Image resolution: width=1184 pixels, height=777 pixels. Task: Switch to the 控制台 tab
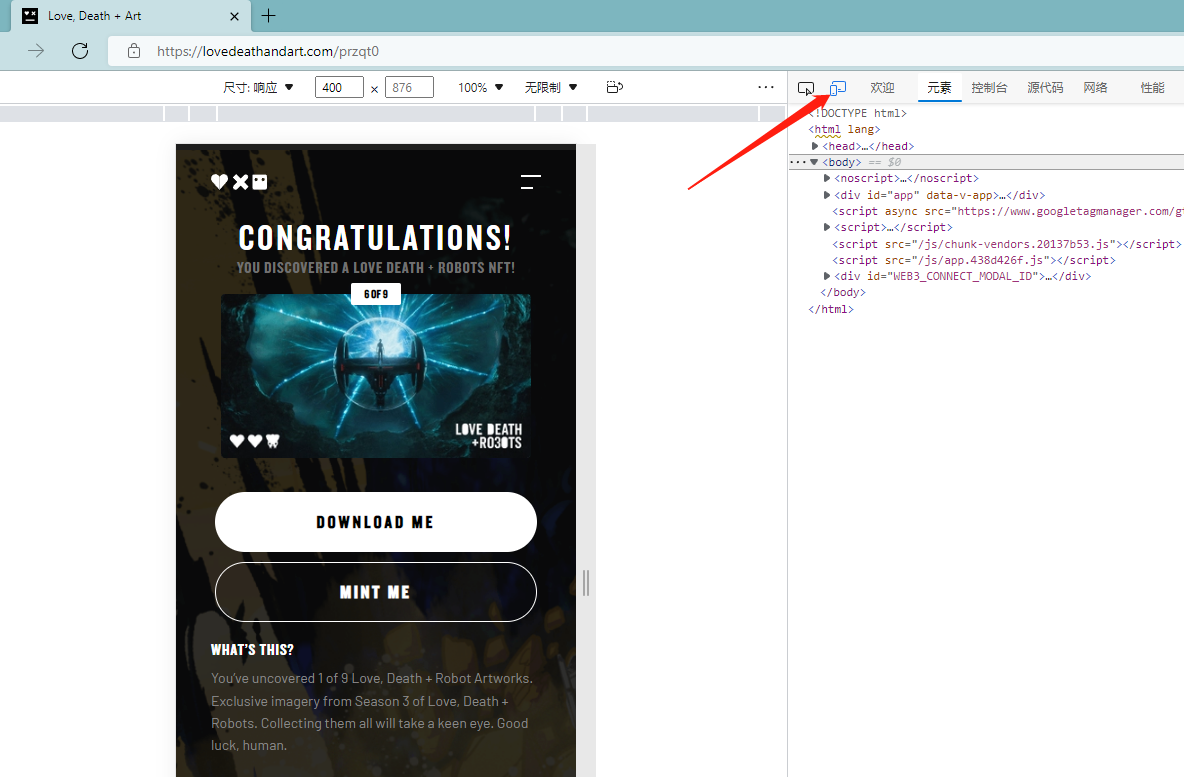click(989, 88)
